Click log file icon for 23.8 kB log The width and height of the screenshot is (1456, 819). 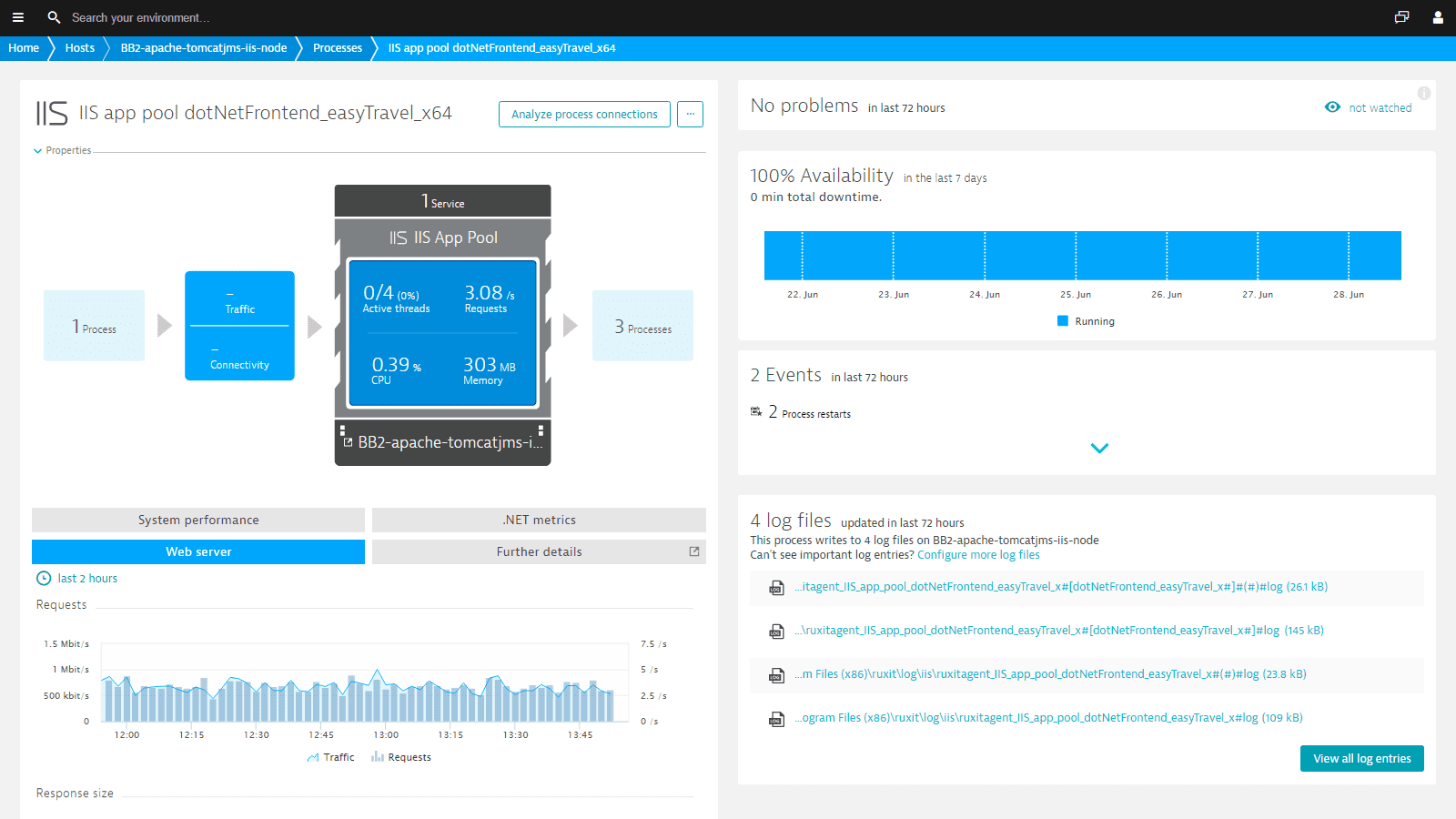point(776,675)
